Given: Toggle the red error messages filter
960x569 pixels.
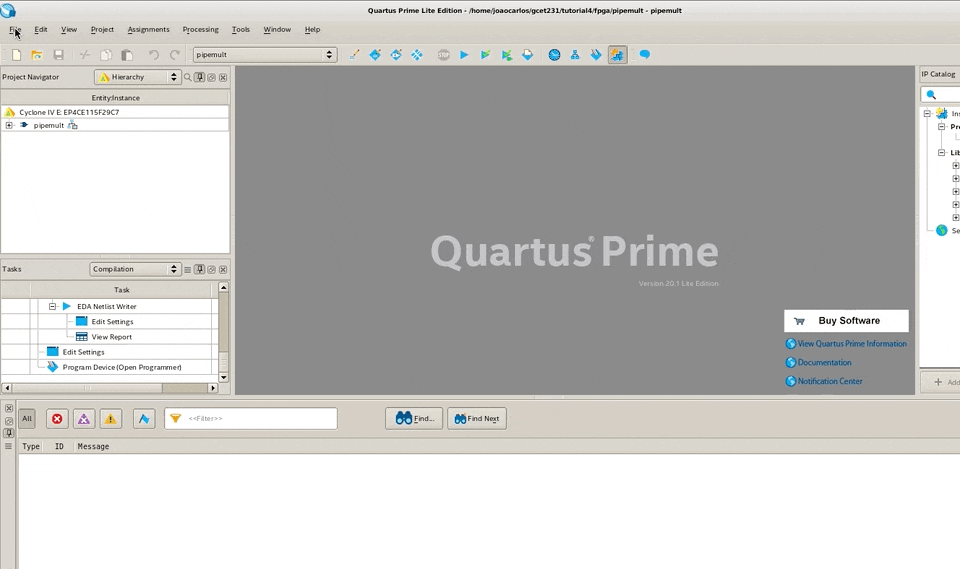Looking at the screenshot, I should pyautogui.click(x=57, y=419).
